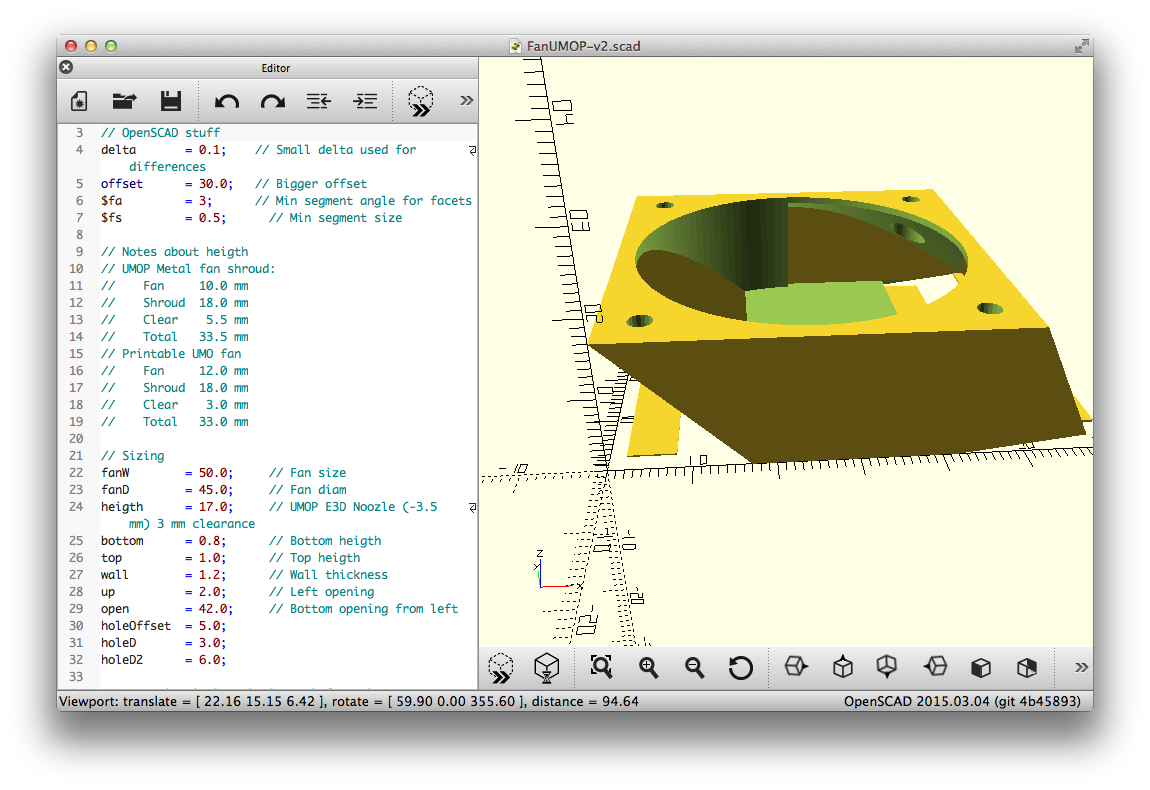Undo the last edit

coord(227,101)
